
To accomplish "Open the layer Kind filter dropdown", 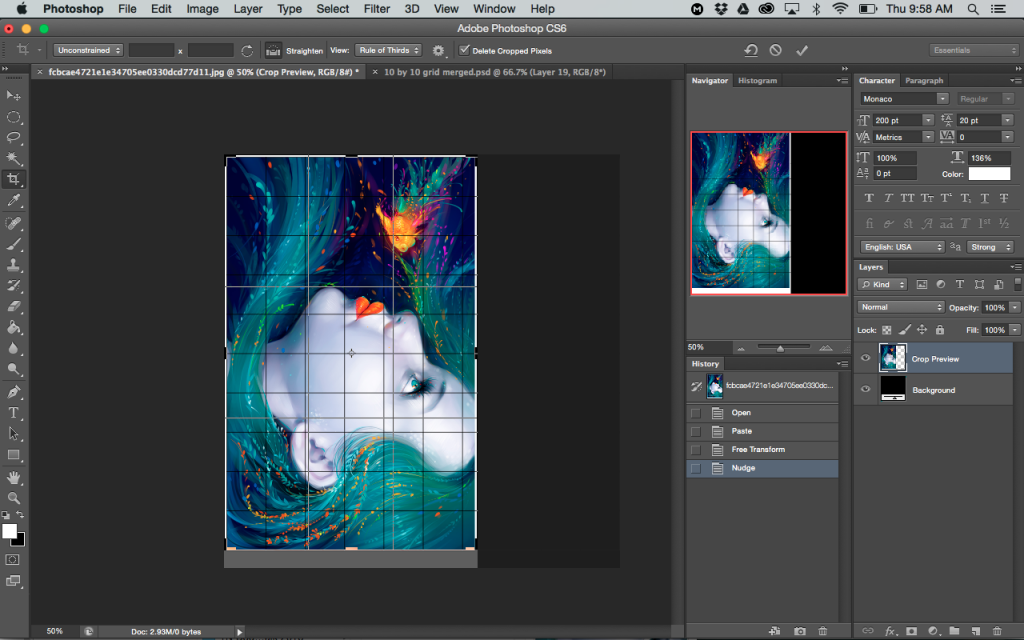I will click(x=882, y=284).
